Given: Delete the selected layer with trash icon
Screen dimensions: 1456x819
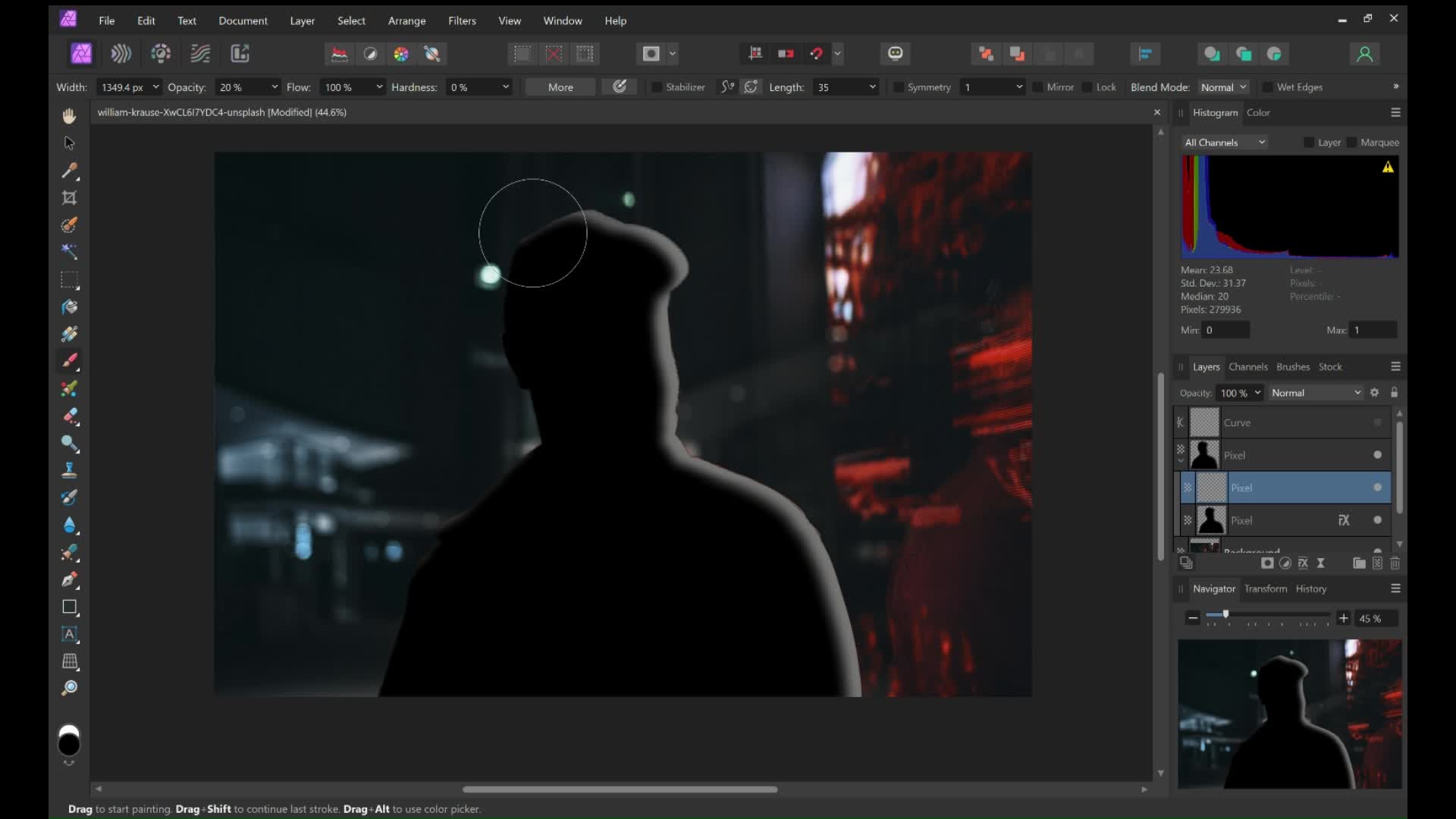Looking at the screenshot, I should [x=1396, y=563].
